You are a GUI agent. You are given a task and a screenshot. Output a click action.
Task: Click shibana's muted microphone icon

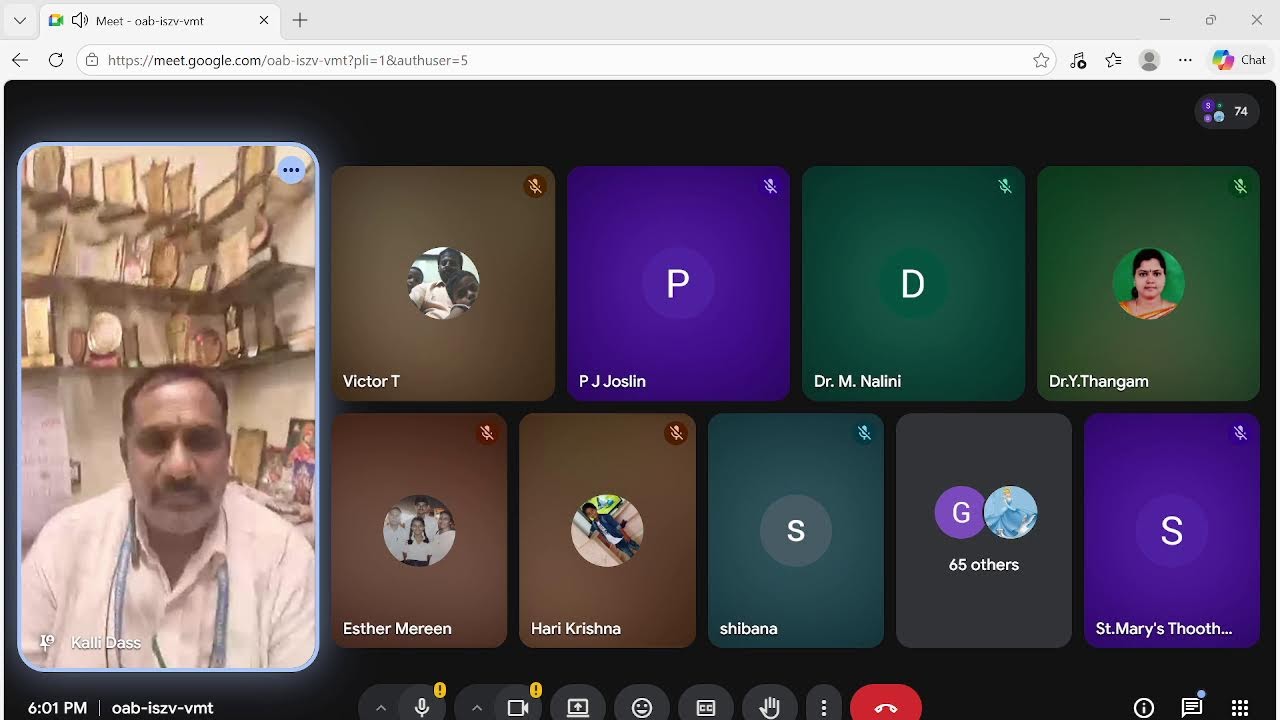(x=864, y=433)
